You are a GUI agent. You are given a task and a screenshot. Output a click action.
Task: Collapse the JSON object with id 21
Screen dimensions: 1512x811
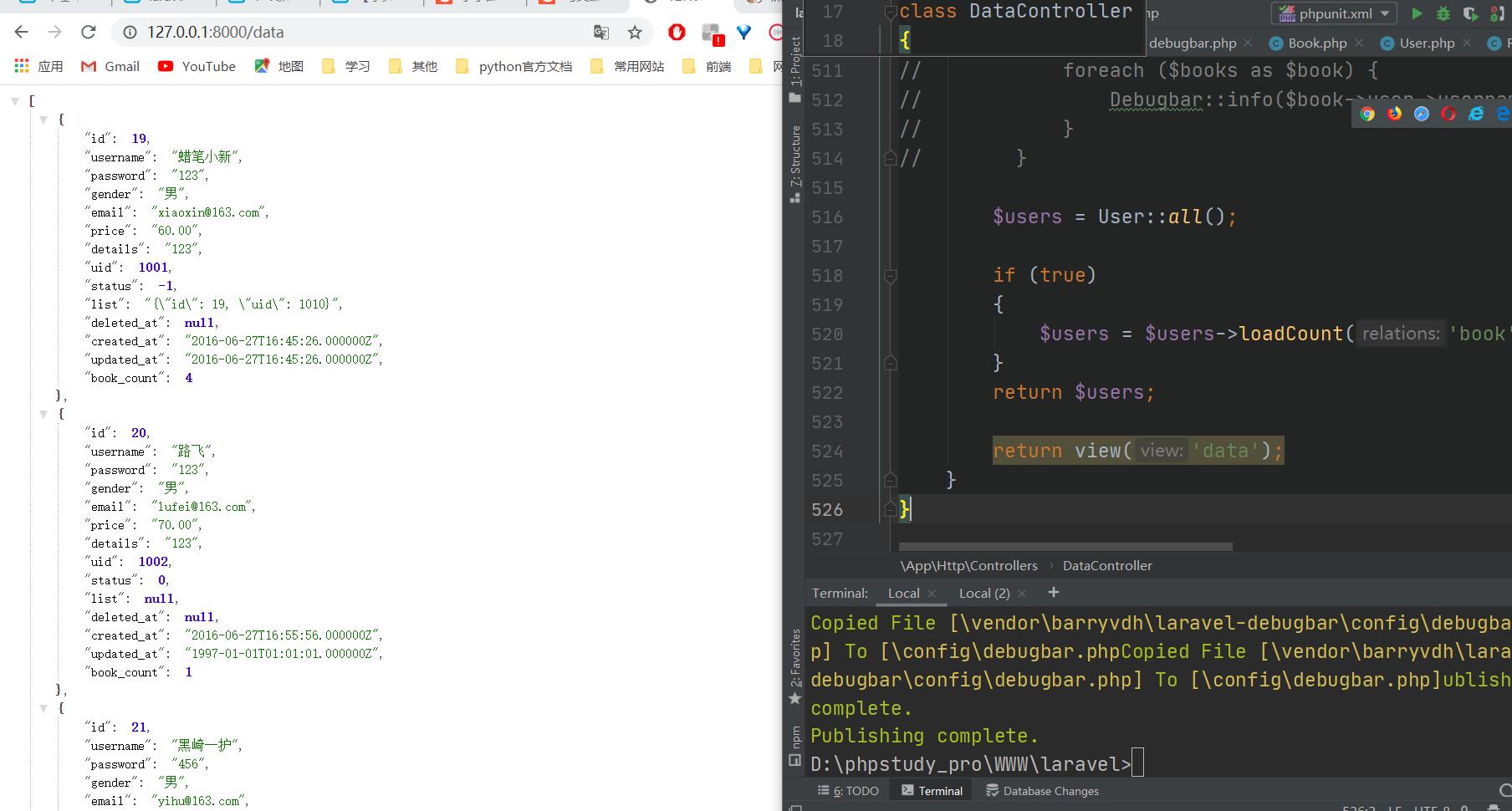(43, 708)
